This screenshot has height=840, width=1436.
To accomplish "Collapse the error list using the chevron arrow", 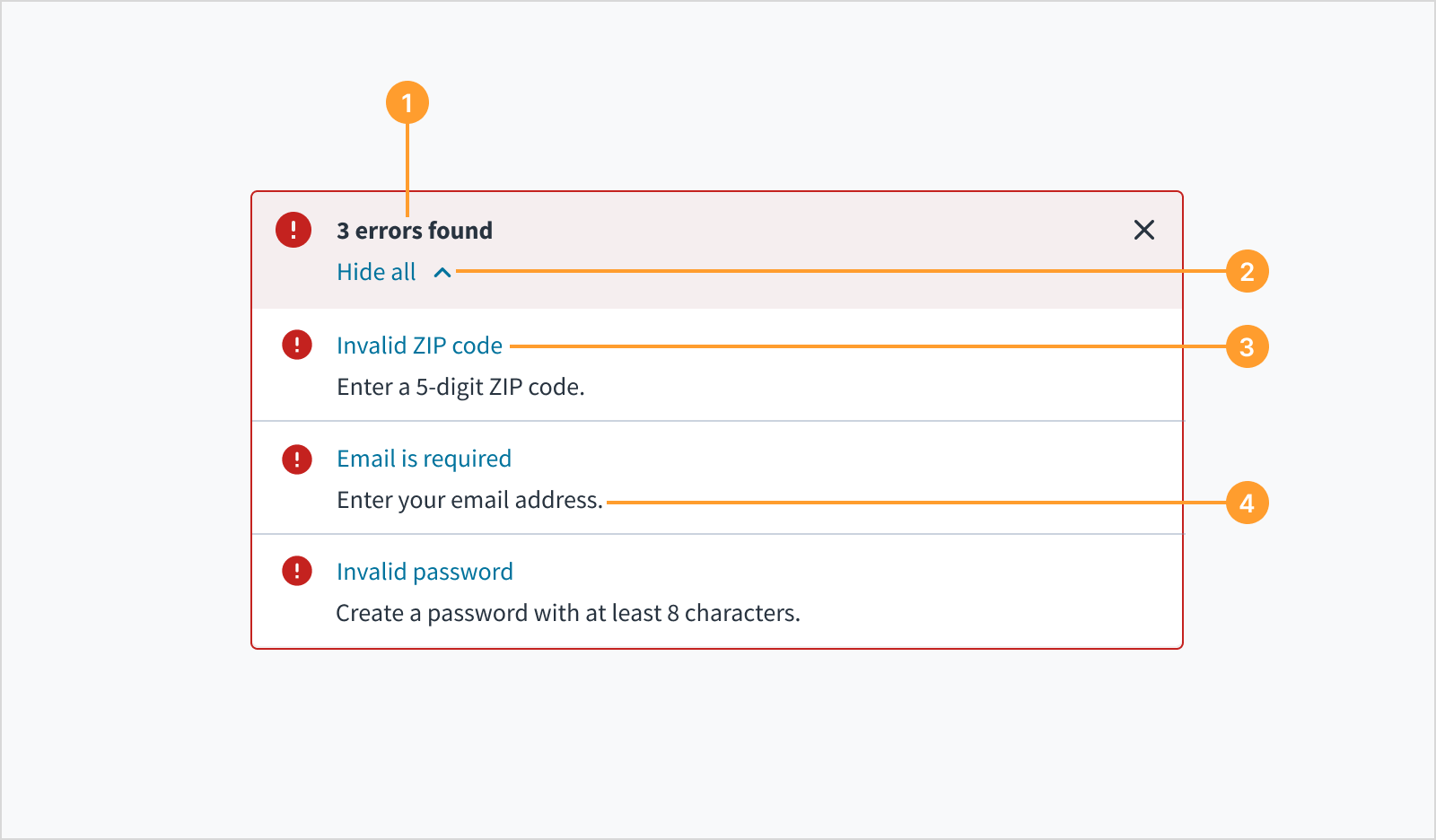I will tap(442, 272).
